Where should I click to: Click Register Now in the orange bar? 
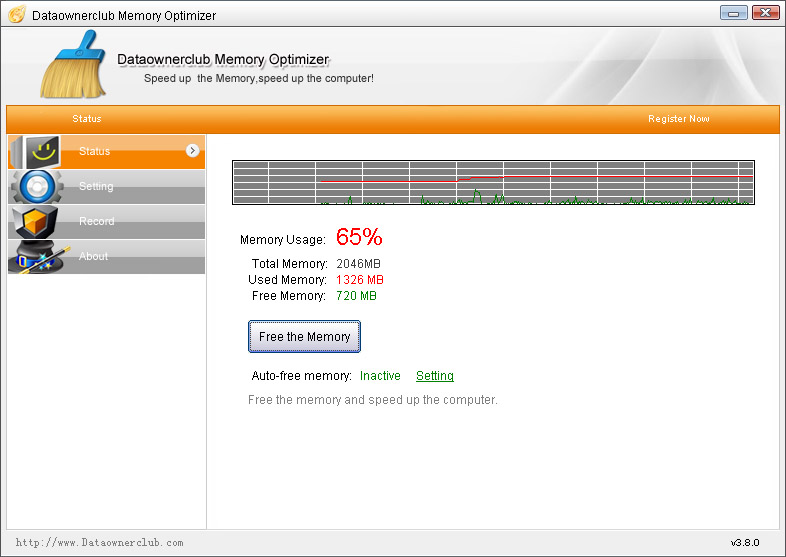click(678, 119)
